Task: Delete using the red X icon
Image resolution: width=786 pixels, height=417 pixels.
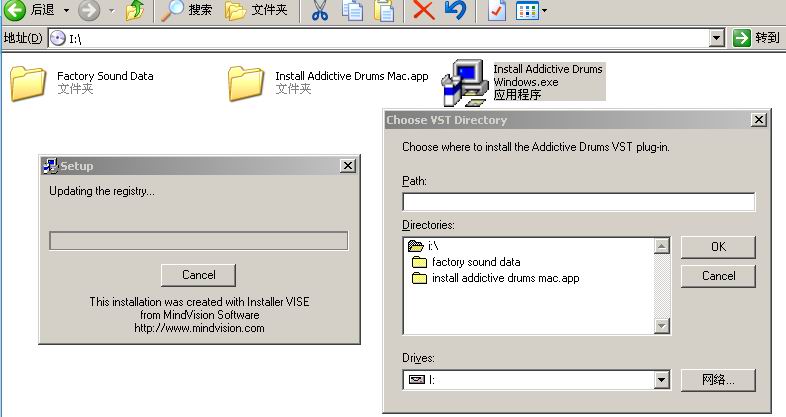Action: coord(424,11)
